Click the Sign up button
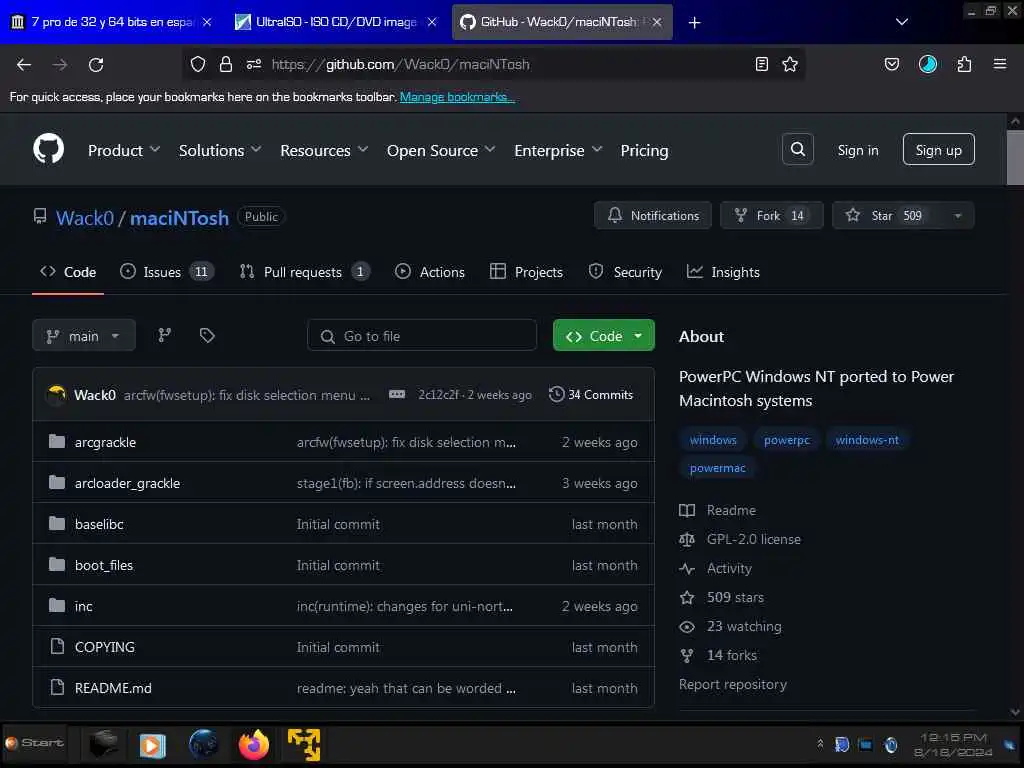This screenshot has height=768, width=1024. pyautogui.click(x=938, y=150)
